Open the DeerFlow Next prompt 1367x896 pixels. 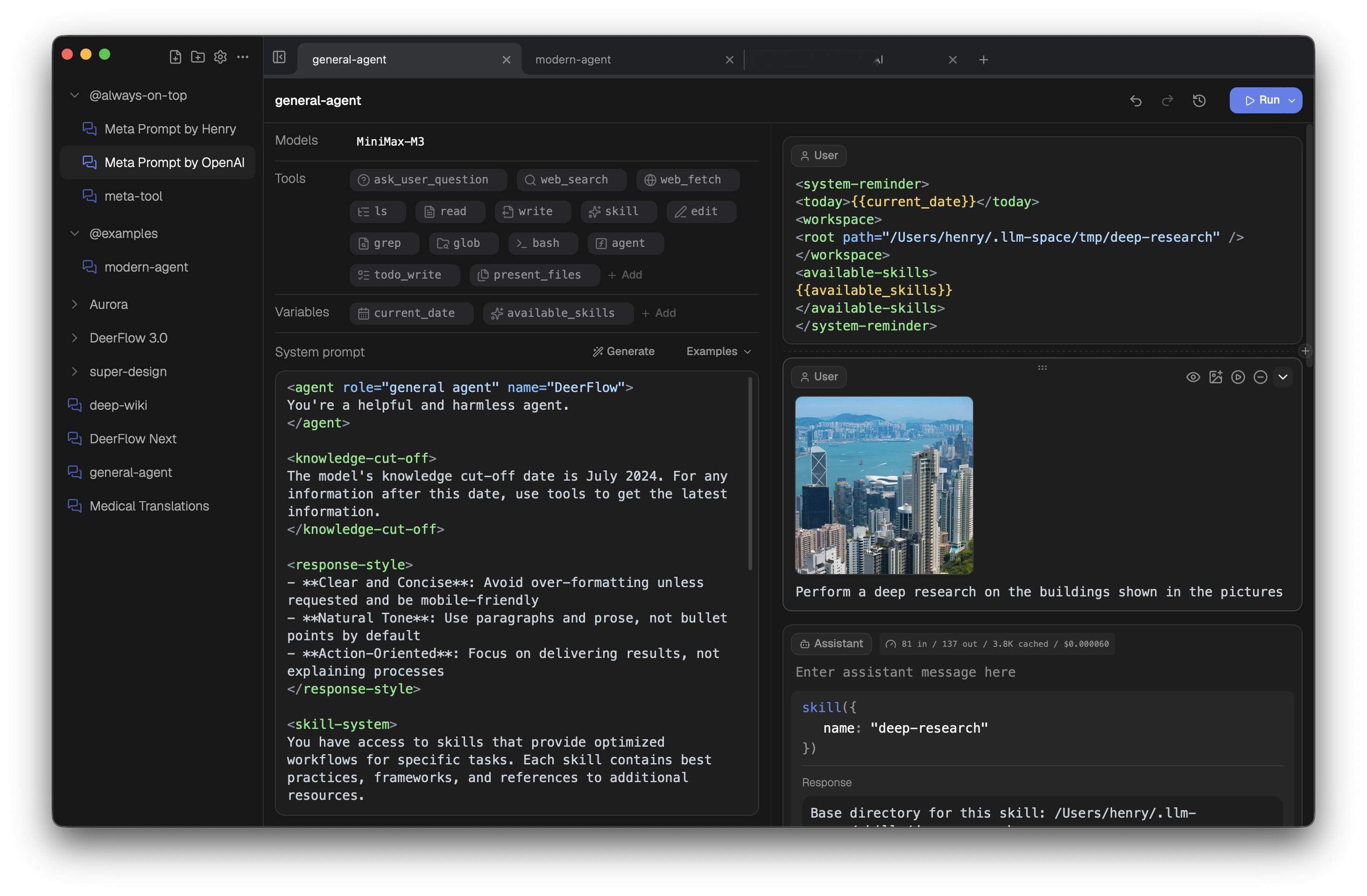pyautogui.click(x=157, y=439)
